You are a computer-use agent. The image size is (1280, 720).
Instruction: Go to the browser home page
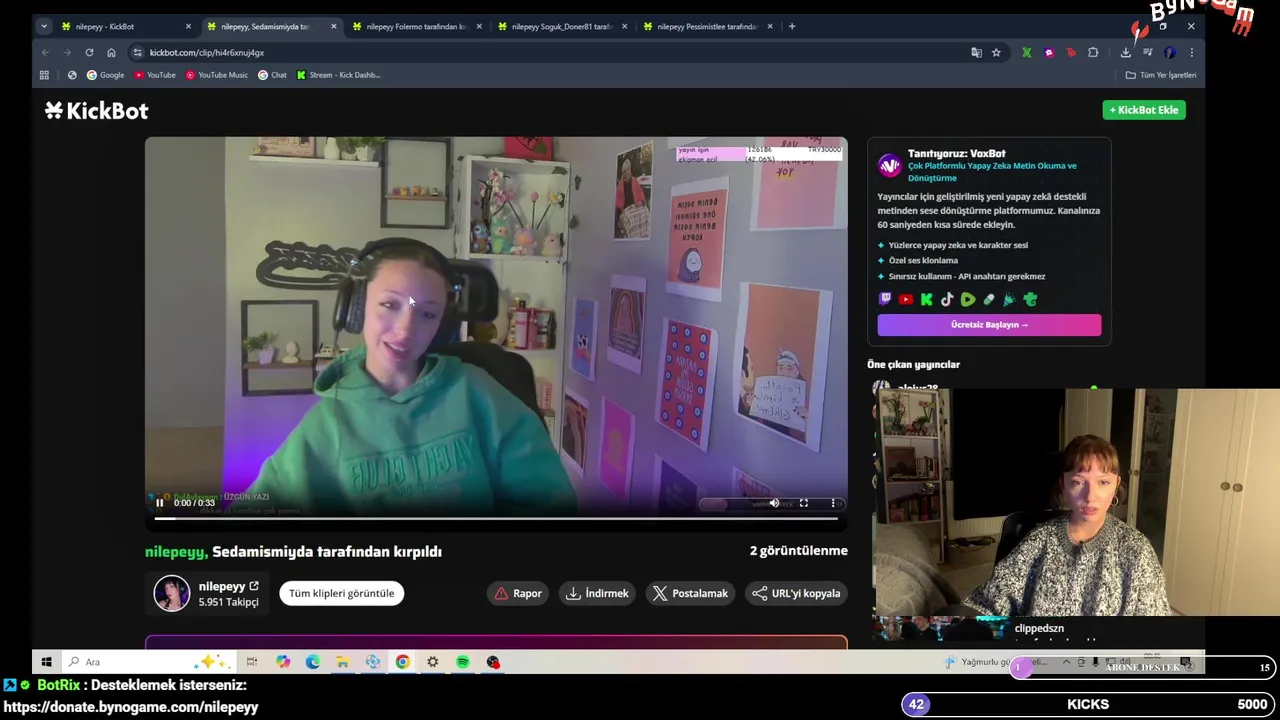[111, 52]
